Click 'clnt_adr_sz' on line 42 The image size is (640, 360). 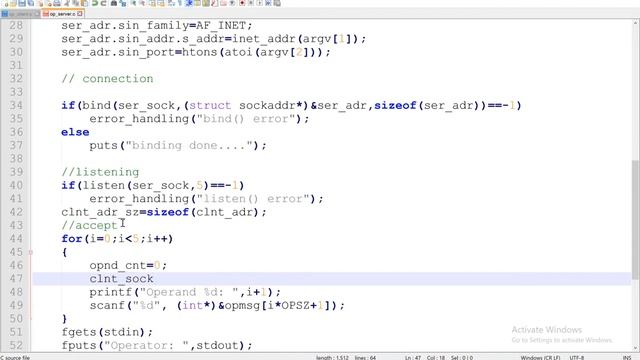coord(100,212)
